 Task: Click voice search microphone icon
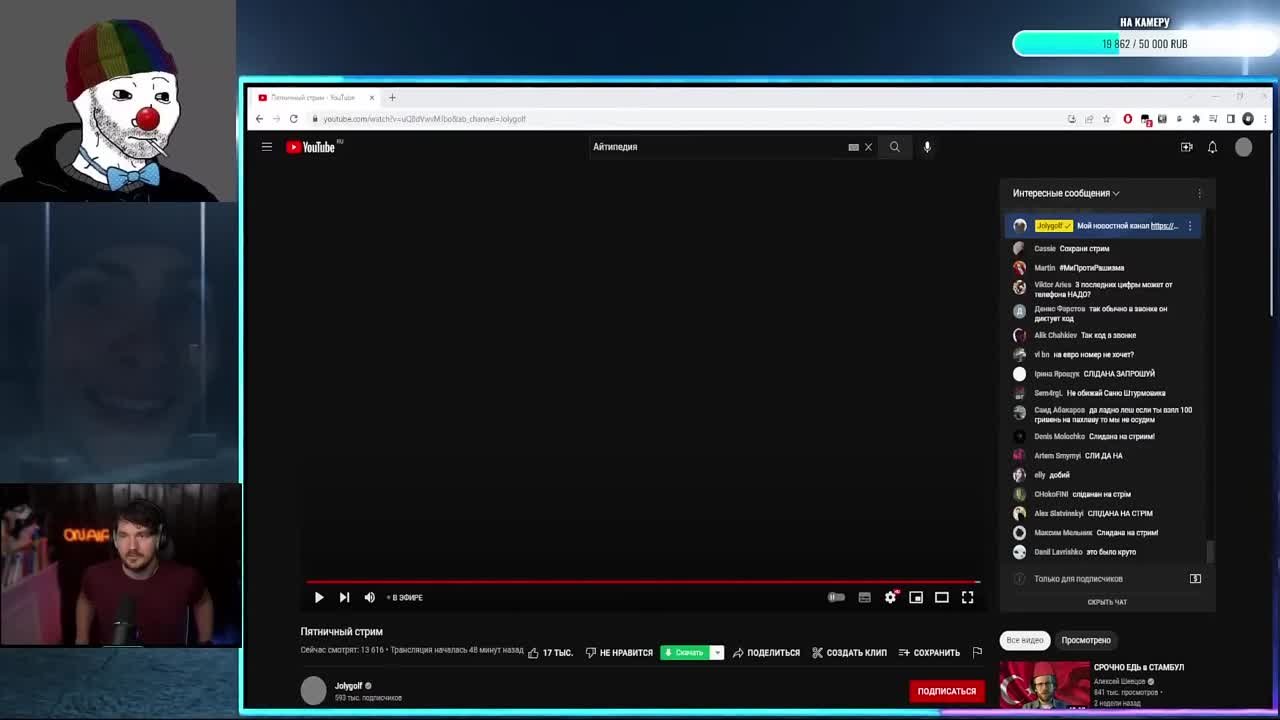click(x=927, y=147)
